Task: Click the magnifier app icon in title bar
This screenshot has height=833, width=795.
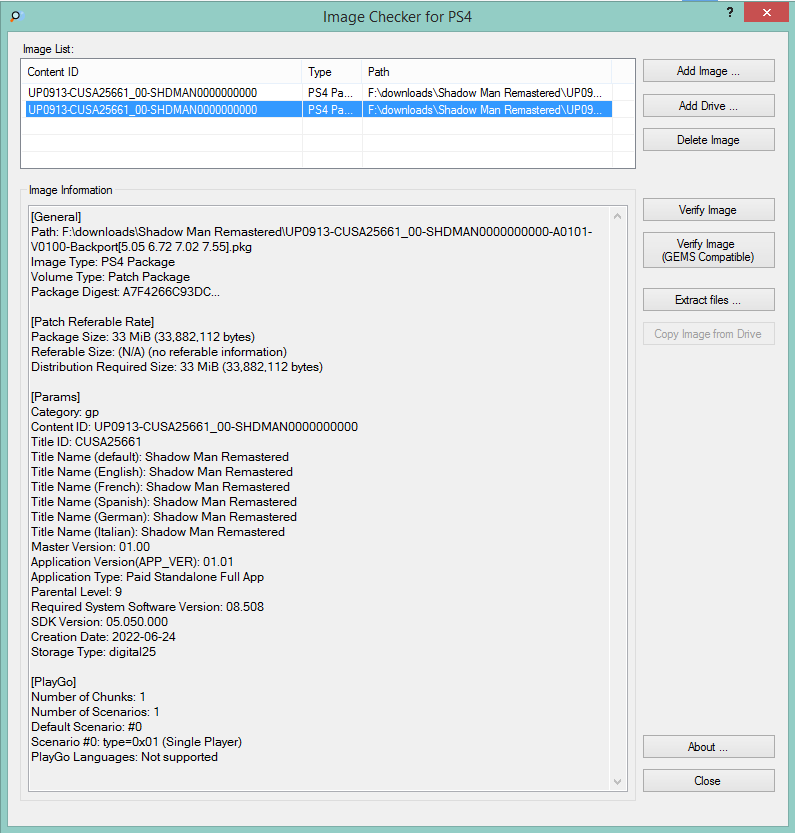Action: [x=16, y=16]
